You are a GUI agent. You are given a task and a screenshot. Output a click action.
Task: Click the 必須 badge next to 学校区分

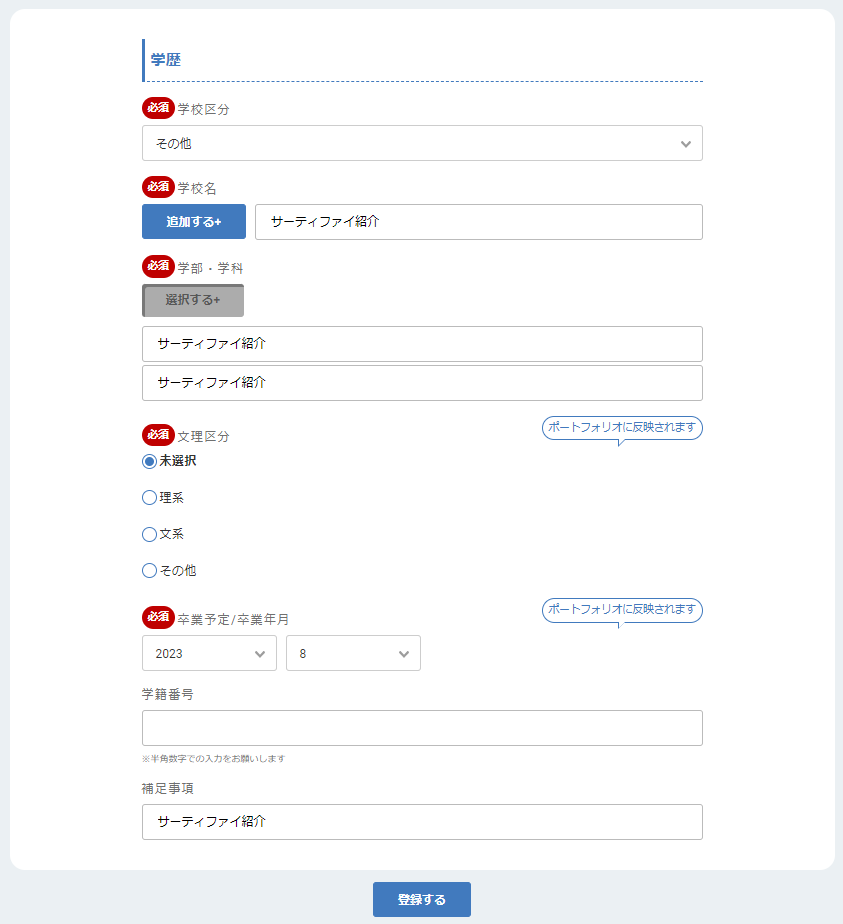tap(158, 108)
